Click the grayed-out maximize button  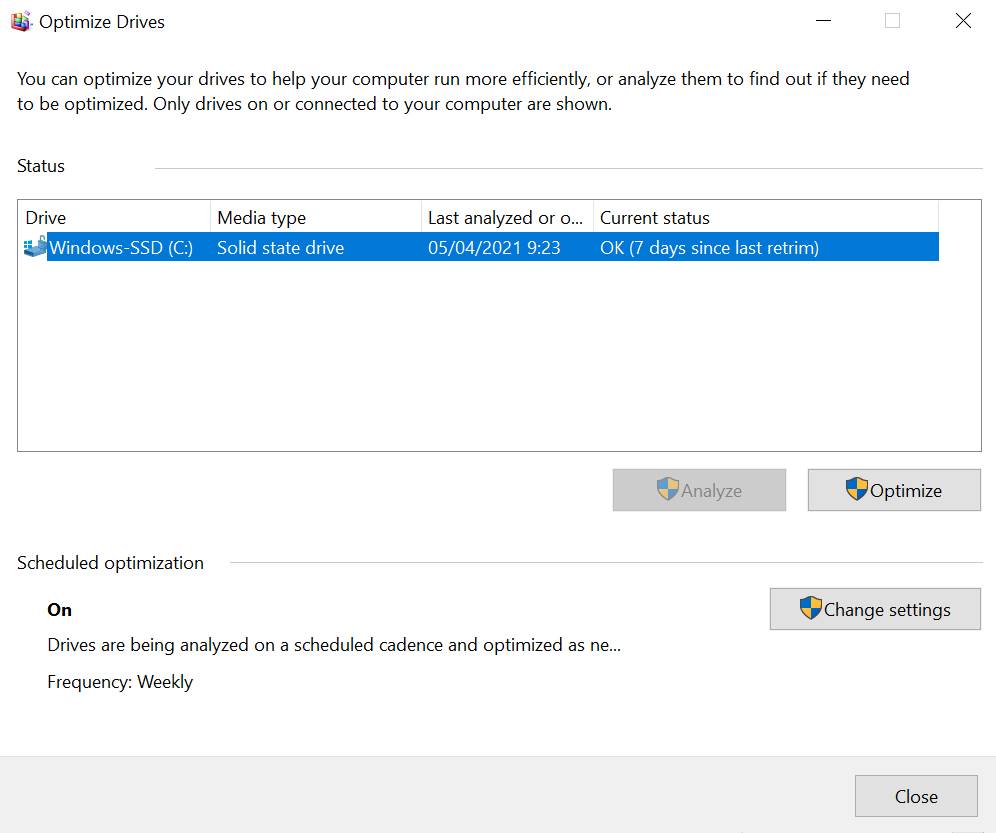(x=892, y=21)
